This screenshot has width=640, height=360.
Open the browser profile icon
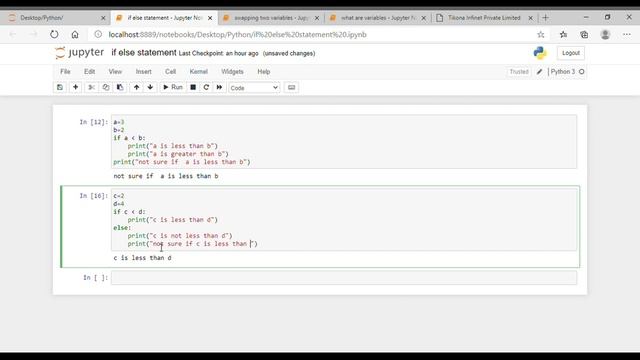pyautogui.click(x=605, y=35)
